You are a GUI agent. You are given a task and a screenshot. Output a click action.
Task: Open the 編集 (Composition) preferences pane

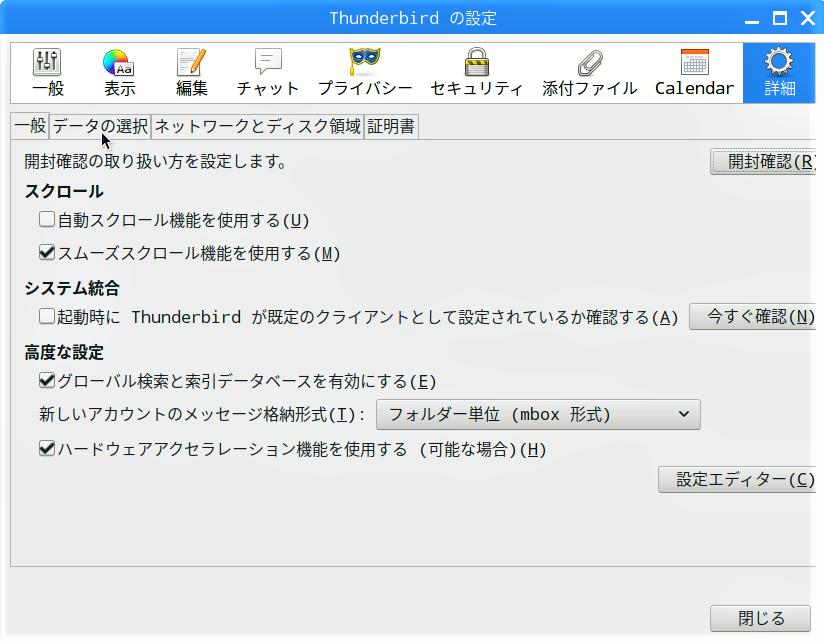[x=191, y=73]
